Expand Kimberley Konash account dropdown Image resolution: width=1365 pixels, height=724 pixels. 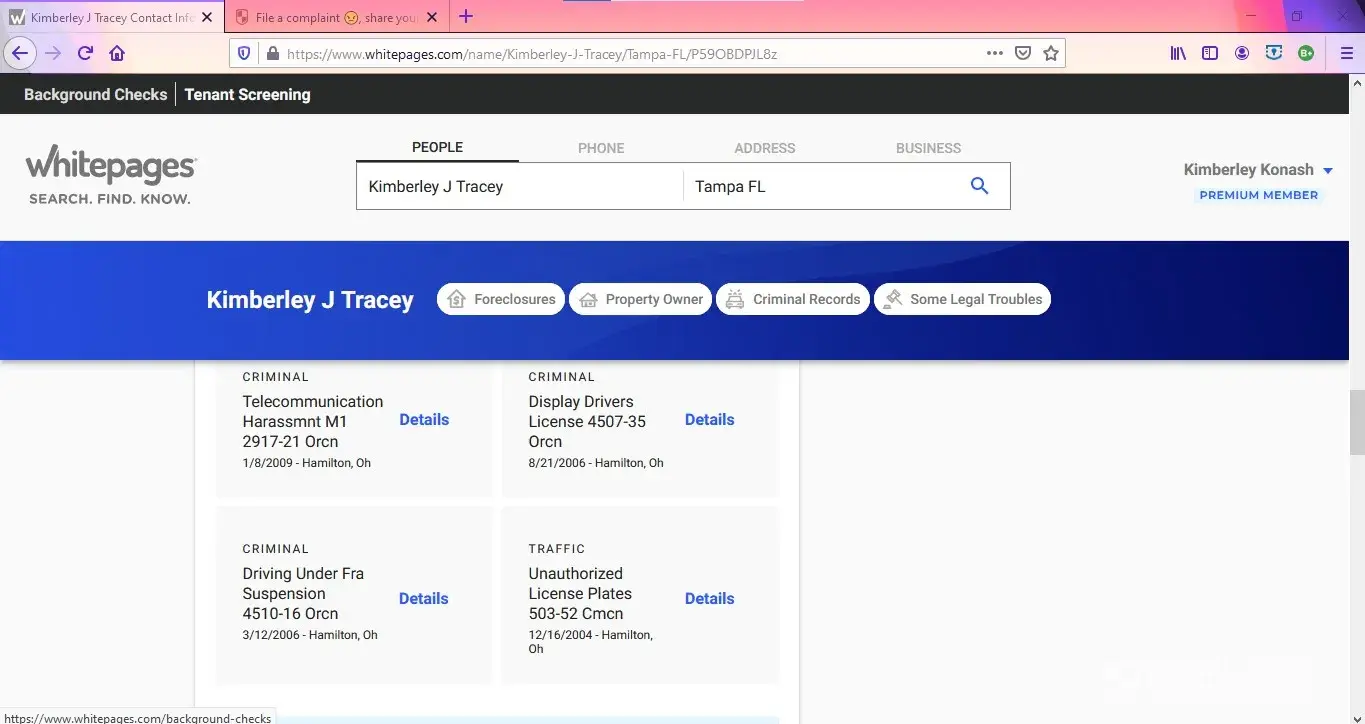[x=1328, y=171]
